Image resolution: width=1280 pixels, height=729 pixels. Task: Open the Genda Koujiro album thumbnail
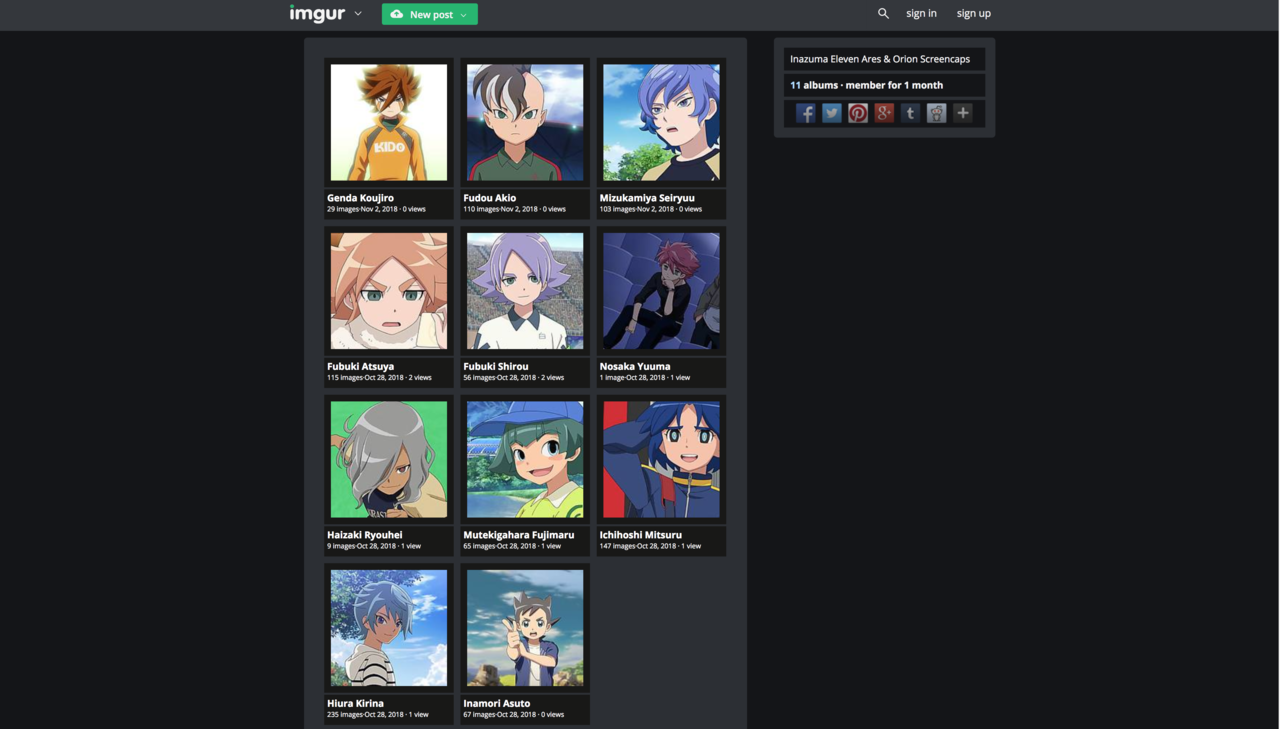389,123
